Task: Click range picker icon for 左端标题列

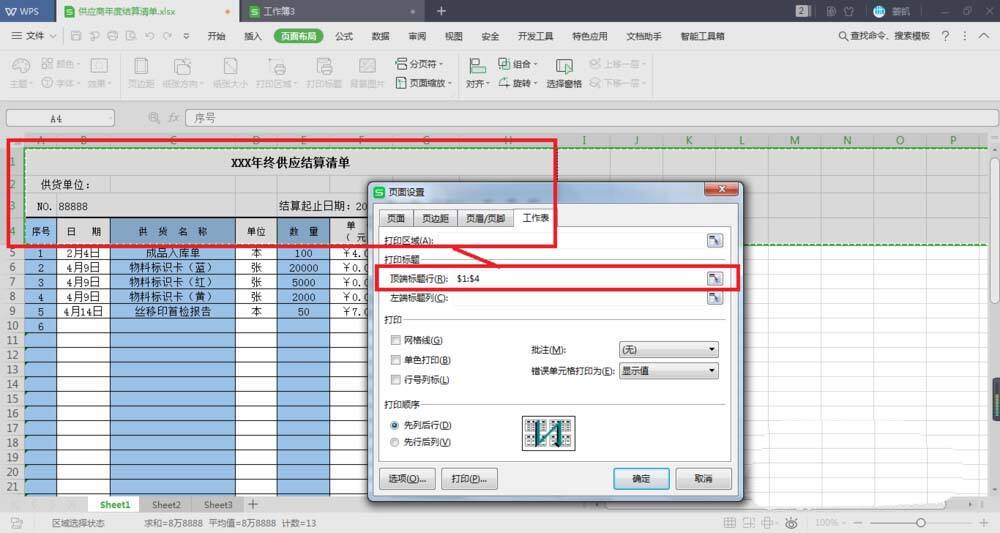Action: tap(714, 298)
